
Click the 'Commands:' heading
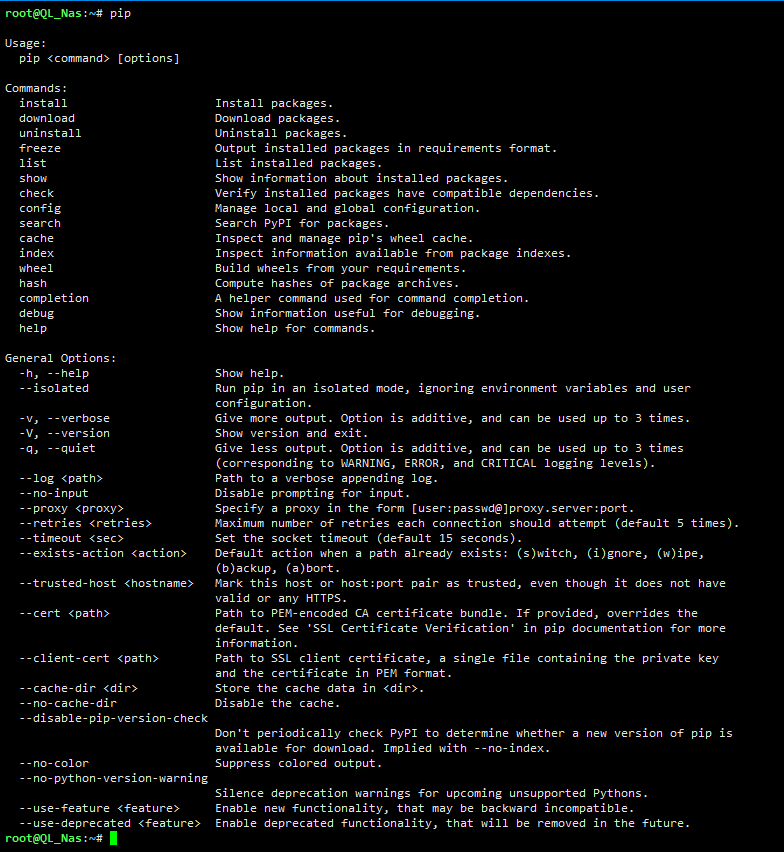[x=36, y=89]
